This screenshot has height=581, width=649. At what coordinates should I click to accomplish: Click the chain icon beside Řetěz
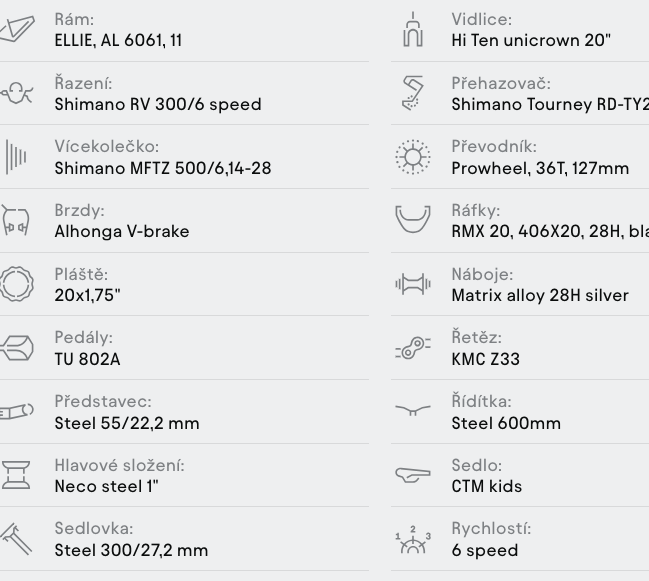[413, 348]
